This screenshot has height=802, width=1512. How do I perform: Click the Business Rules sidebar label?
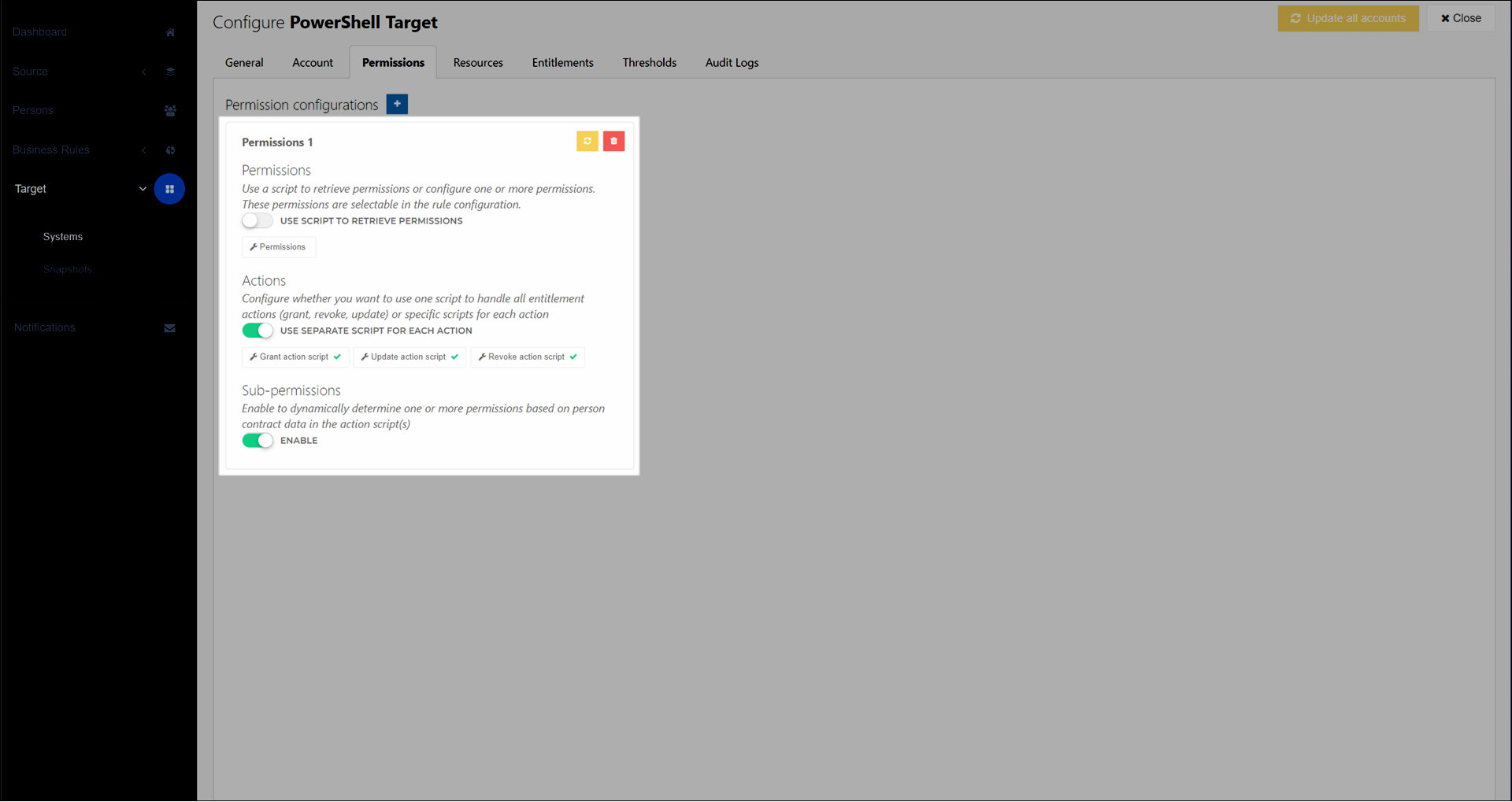[x=51, y=150]
